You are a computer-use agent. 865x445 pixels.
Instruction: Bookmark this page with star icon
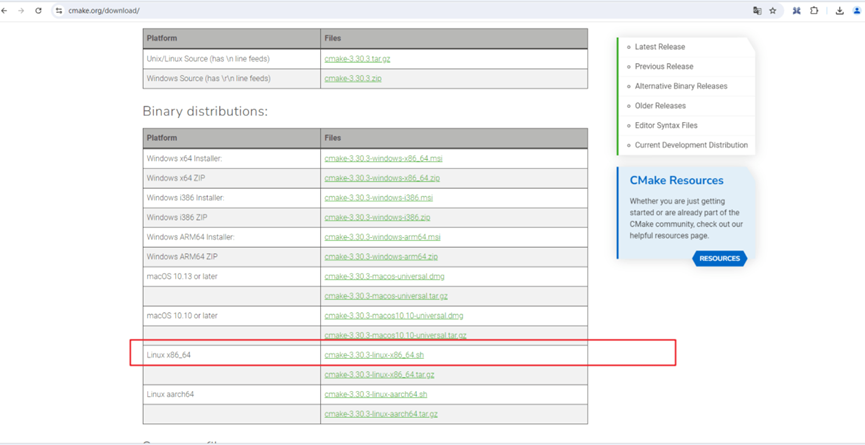pyautogui.click(x=773, y=10)
